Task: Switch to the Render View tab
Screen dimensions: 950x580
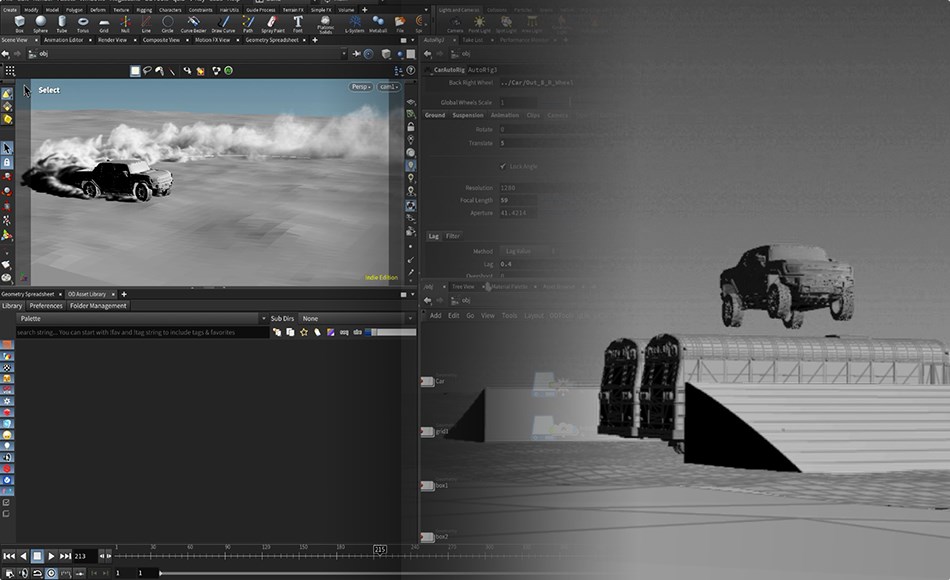Action: click(x=111, y=40)
